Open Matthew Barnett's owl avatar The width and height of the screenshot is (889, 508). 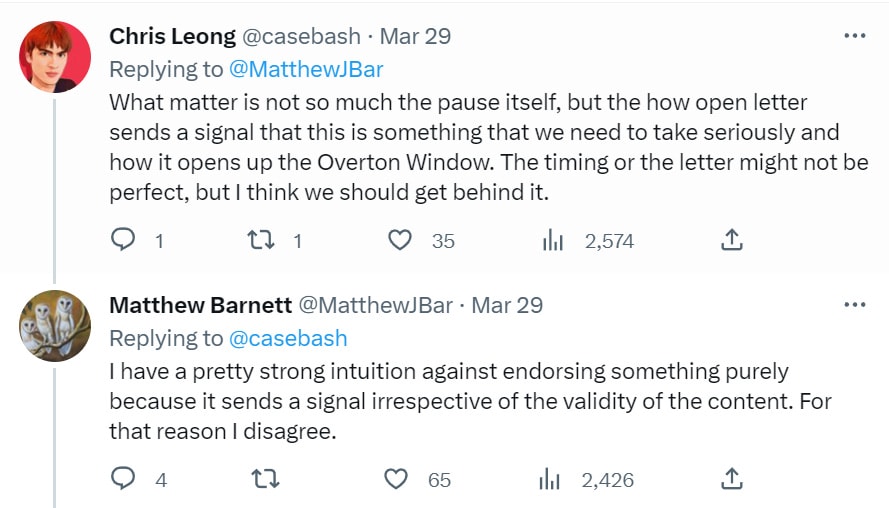pyautogui.click(x=55, y=326)
